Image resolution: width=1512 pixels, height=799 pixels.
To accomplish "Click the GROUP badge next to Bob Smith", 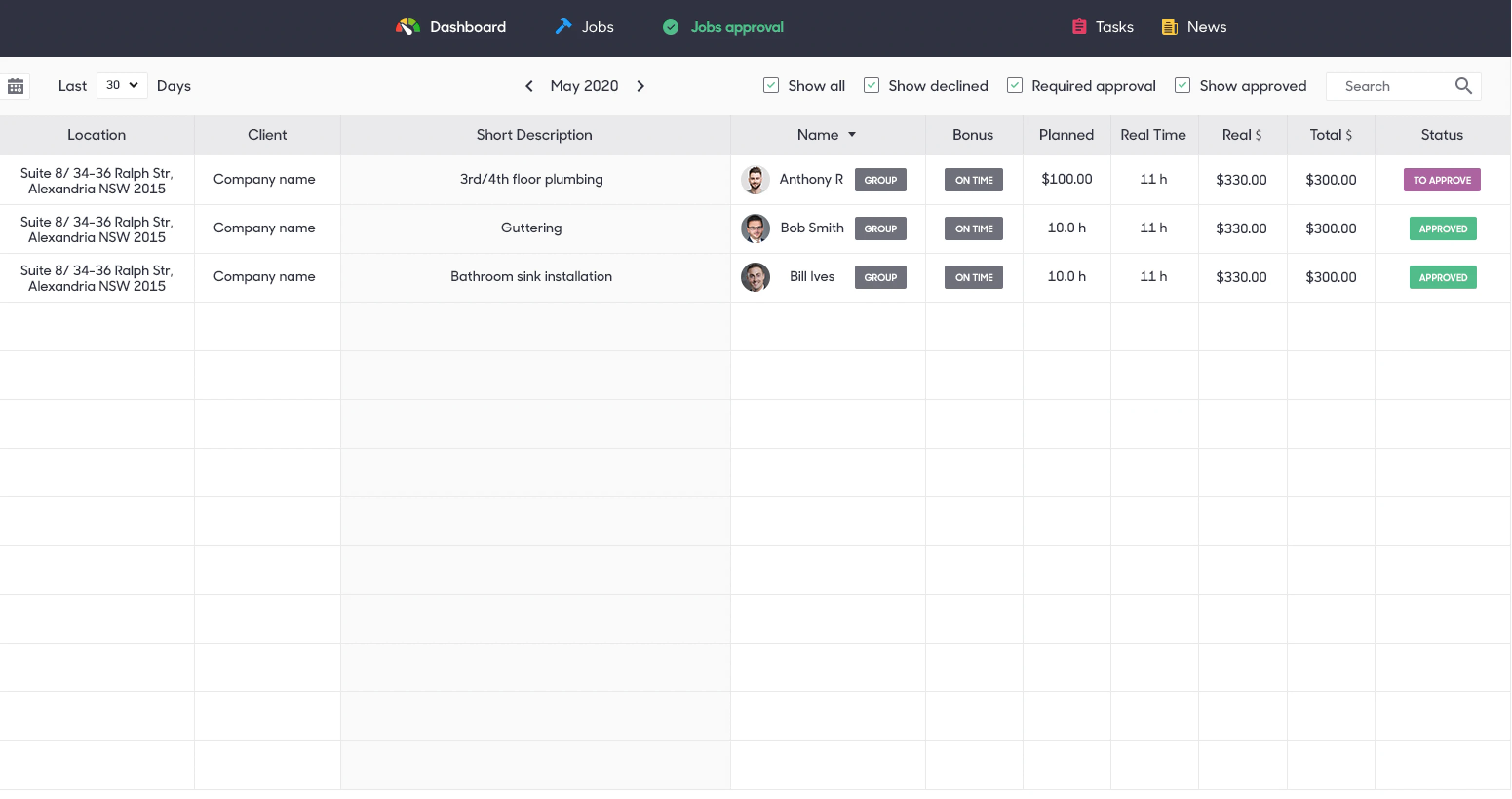I will tap(880, 228).
